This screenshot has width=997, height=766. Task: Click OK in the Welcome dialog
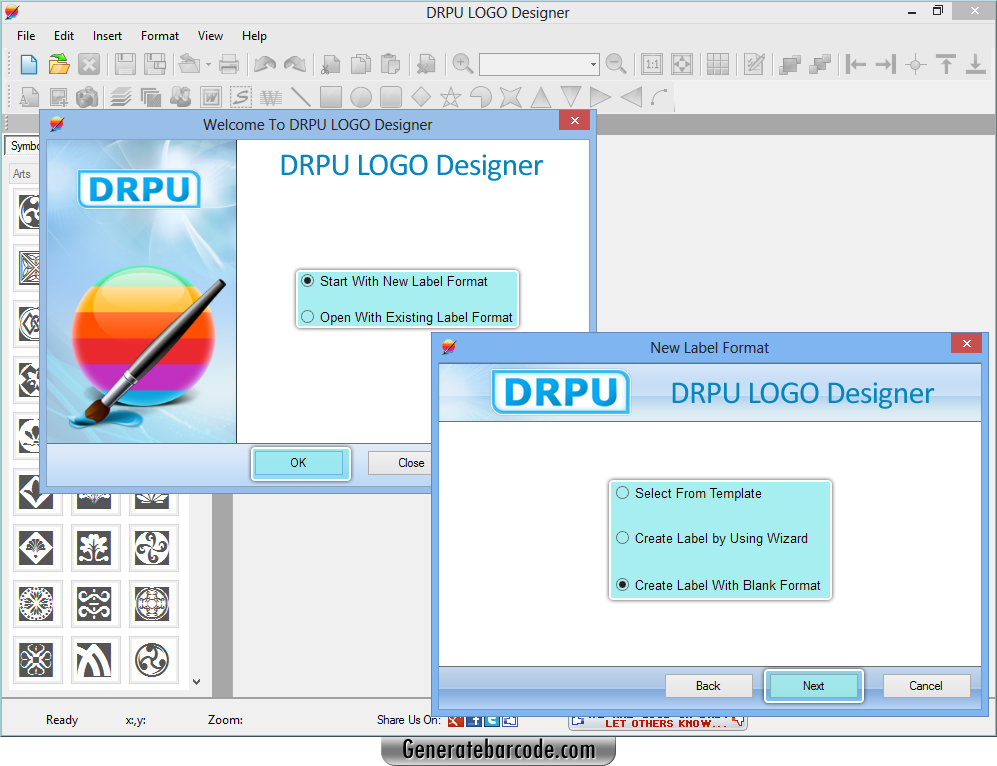coord(300,463)
